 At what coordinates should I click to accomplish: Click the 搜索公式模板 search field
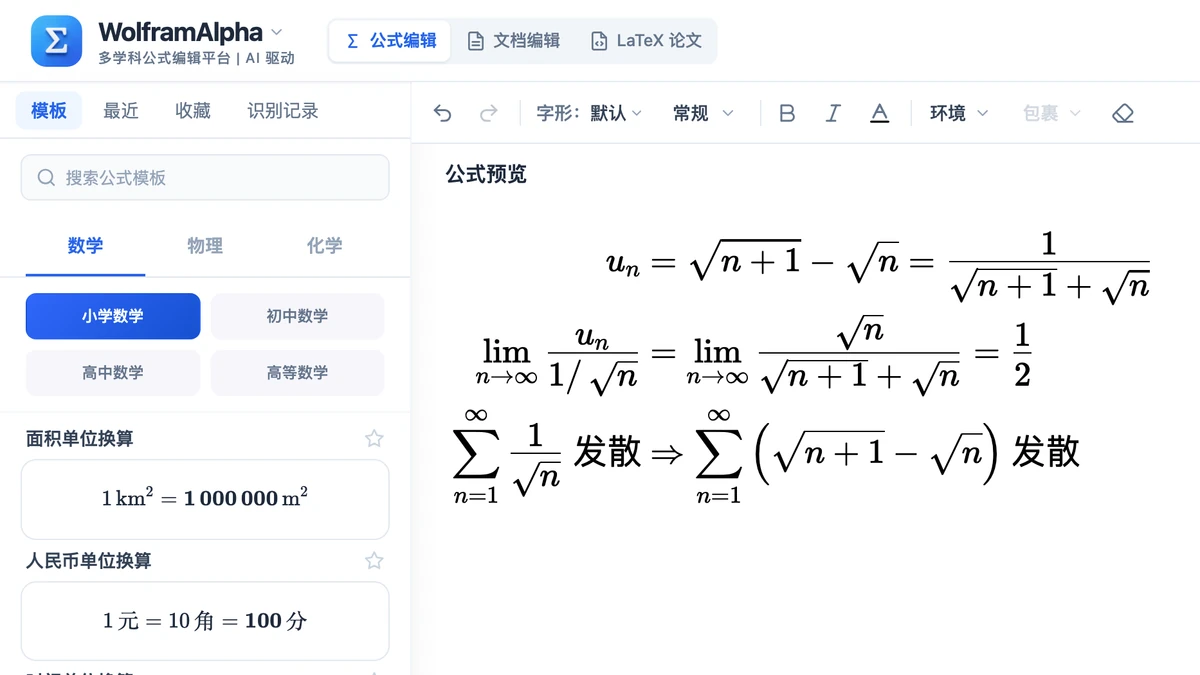[205, 177]
